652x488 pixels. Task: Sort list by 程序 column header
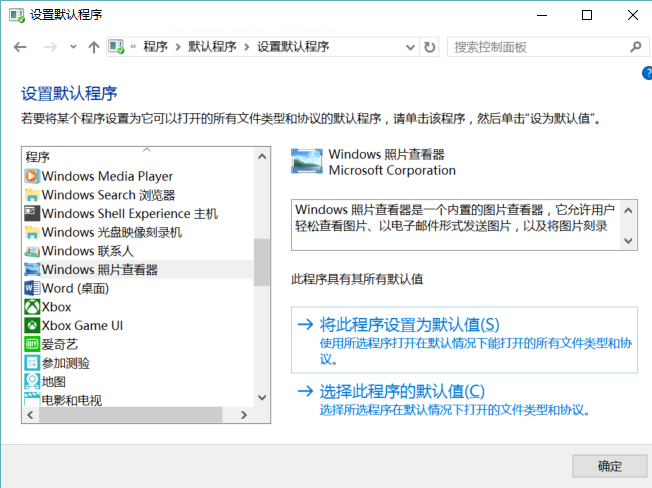click(138, 157)
